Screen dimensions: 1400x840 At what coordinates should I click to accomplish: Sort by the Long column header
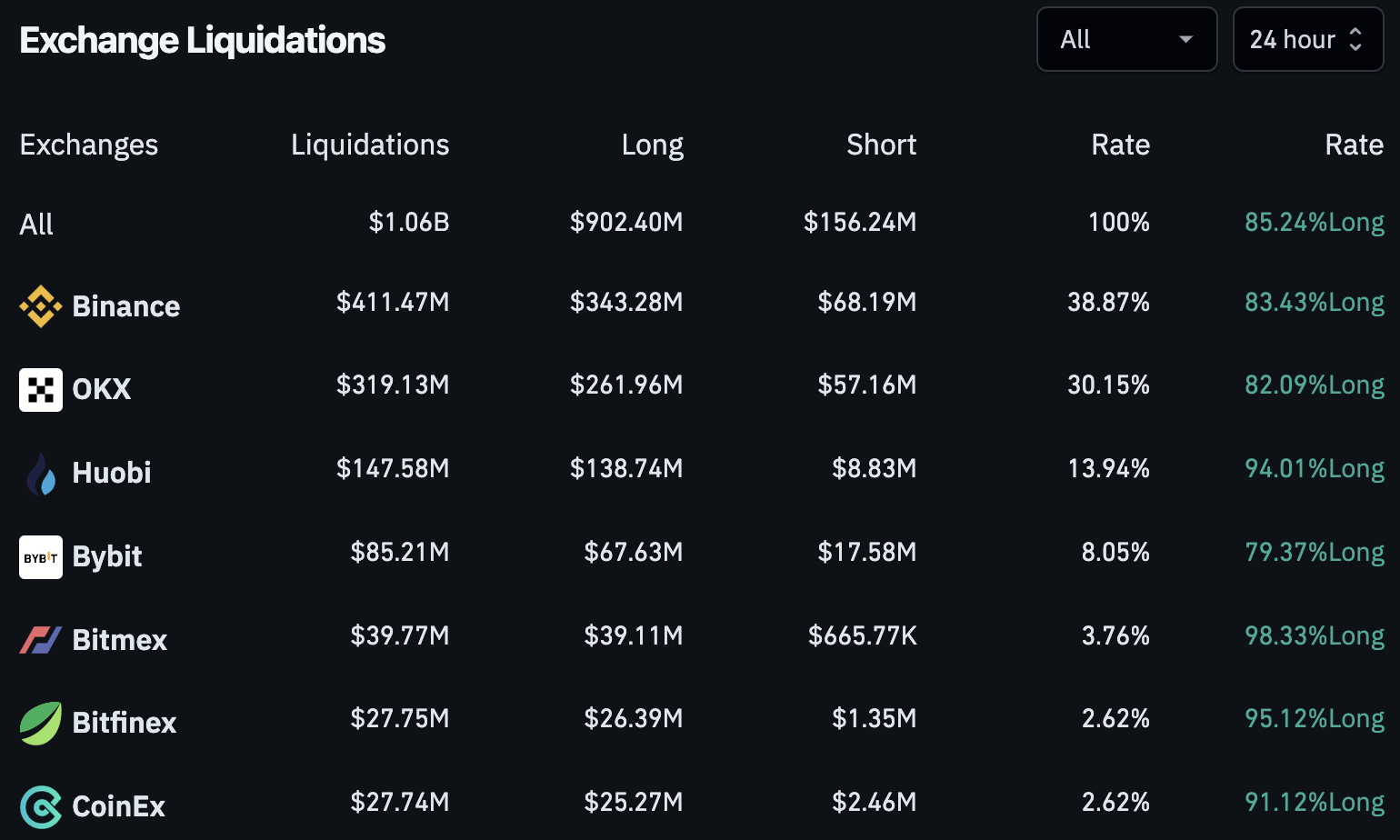click(x=652, y=145)
